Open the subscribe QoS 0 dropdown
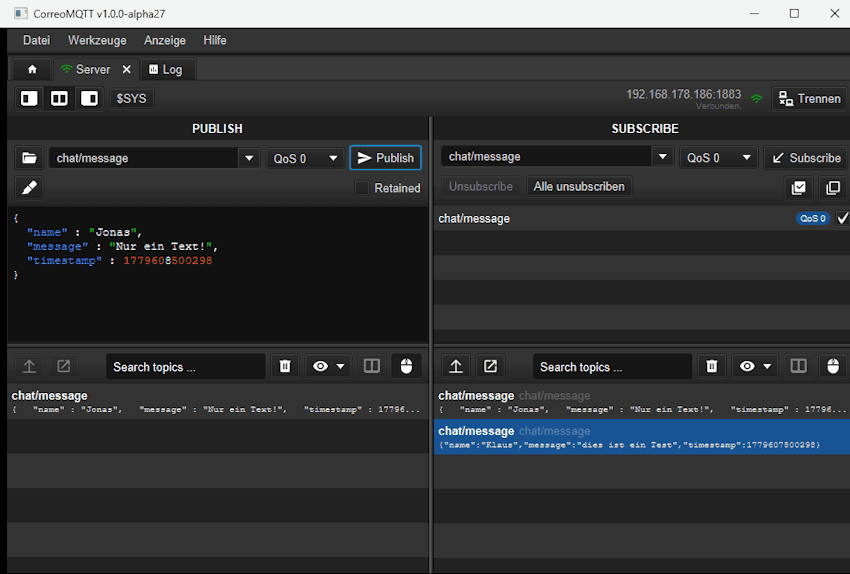 (x=719, y=158)
